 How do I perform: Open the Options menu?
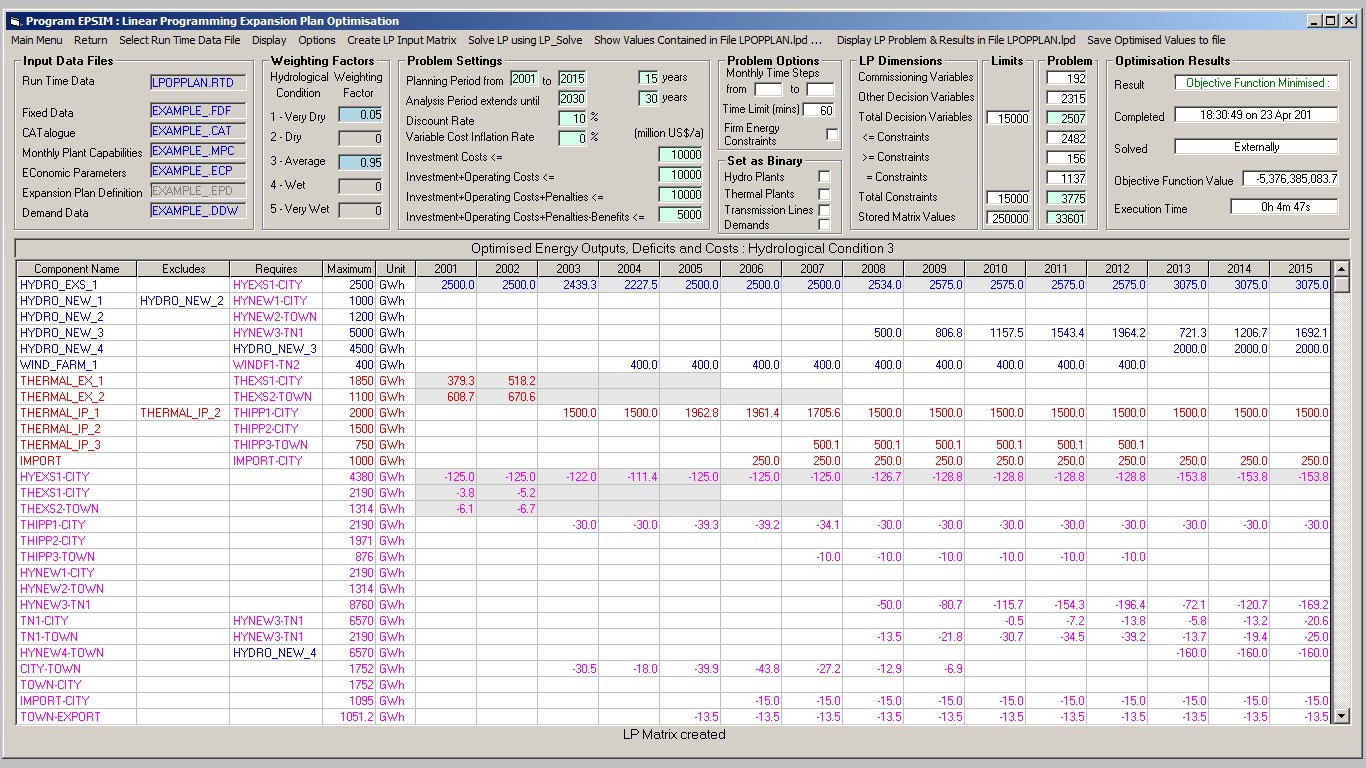317,40
